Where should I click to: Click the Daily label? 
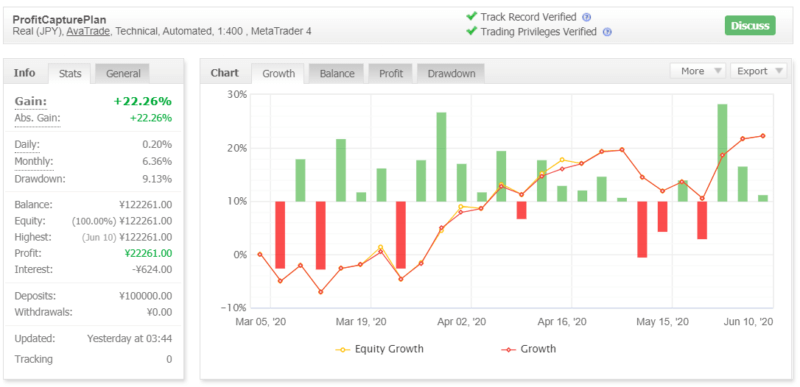point(27,145)
